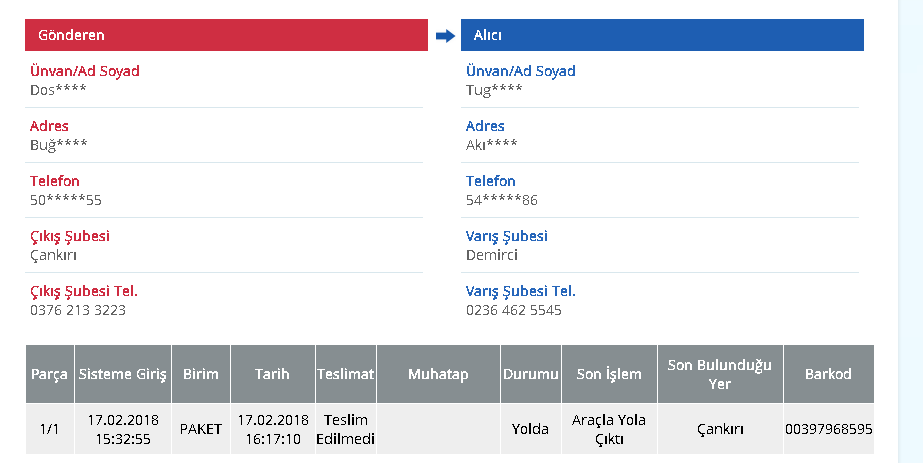Click the Sisteme Giriş column header
923x463 pixels.
pyautogui.click(x=123, y=374)
